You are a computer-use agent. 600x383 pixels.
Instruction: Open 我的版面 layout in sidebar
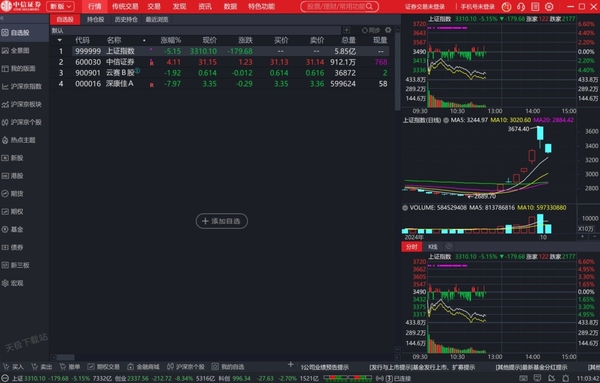[23, 68]
